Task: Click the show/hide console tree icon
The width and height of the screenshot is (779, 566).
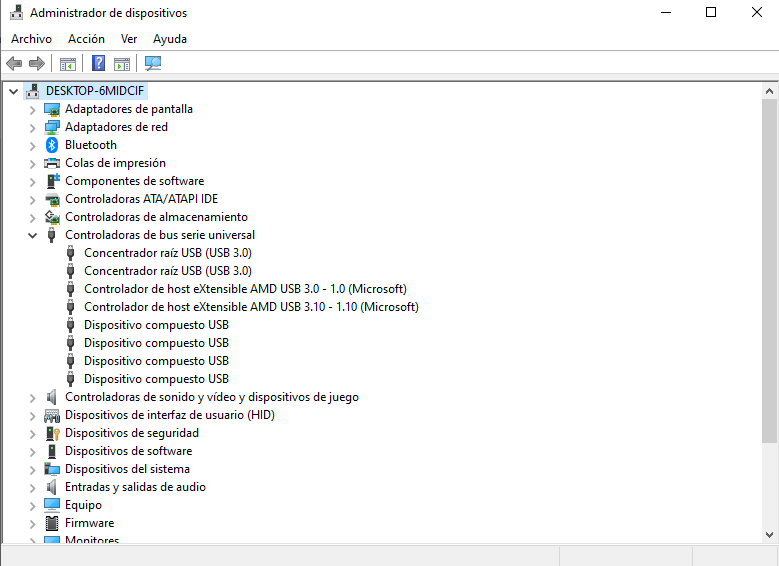Action: 68,64
